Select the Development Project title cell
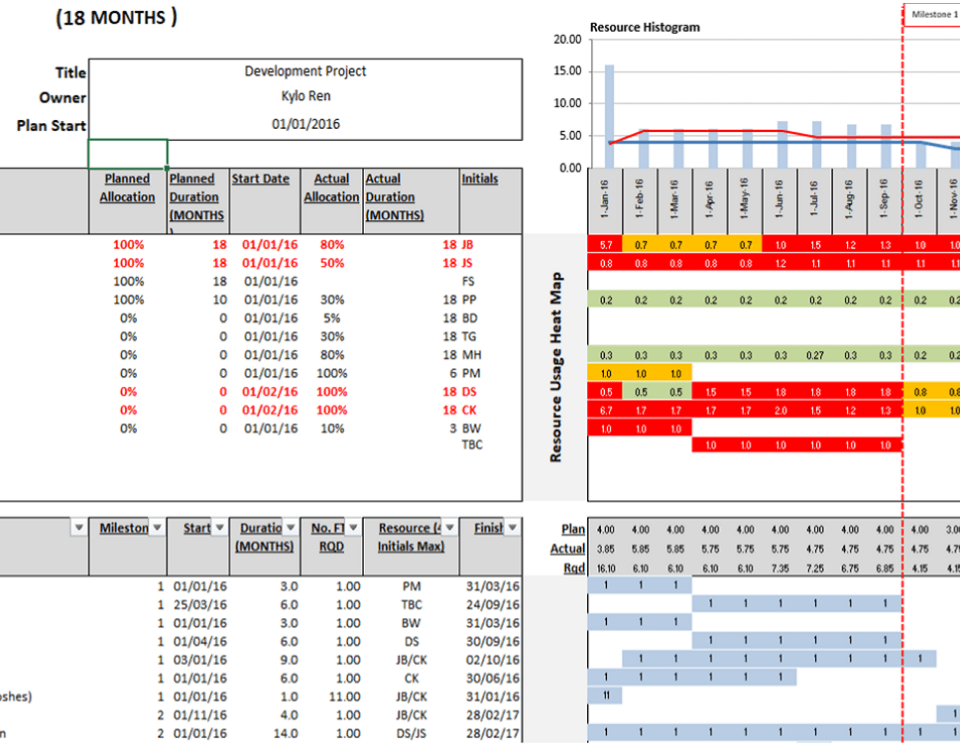Viewport: 960px width, 750px height. pos(306,71)
